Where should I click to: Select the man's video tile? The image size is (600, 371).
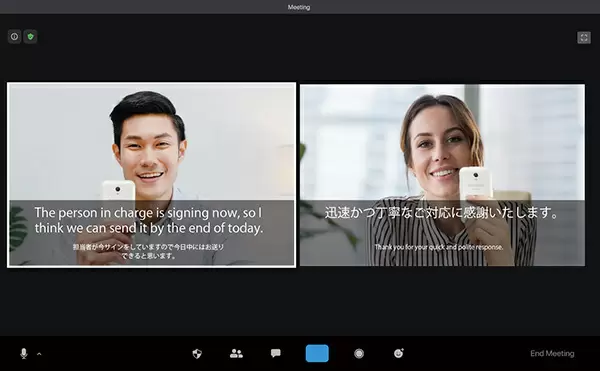(152, 175)
